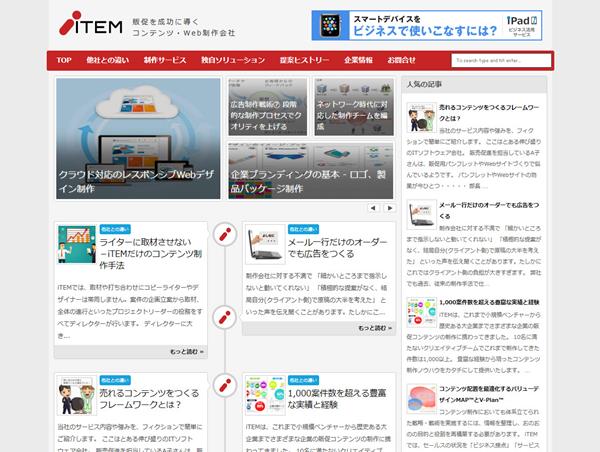Open sidebar link 1,000案件数を超える豊富な実績と経験
The image size is (600, 452).
[x=489, y=302]
